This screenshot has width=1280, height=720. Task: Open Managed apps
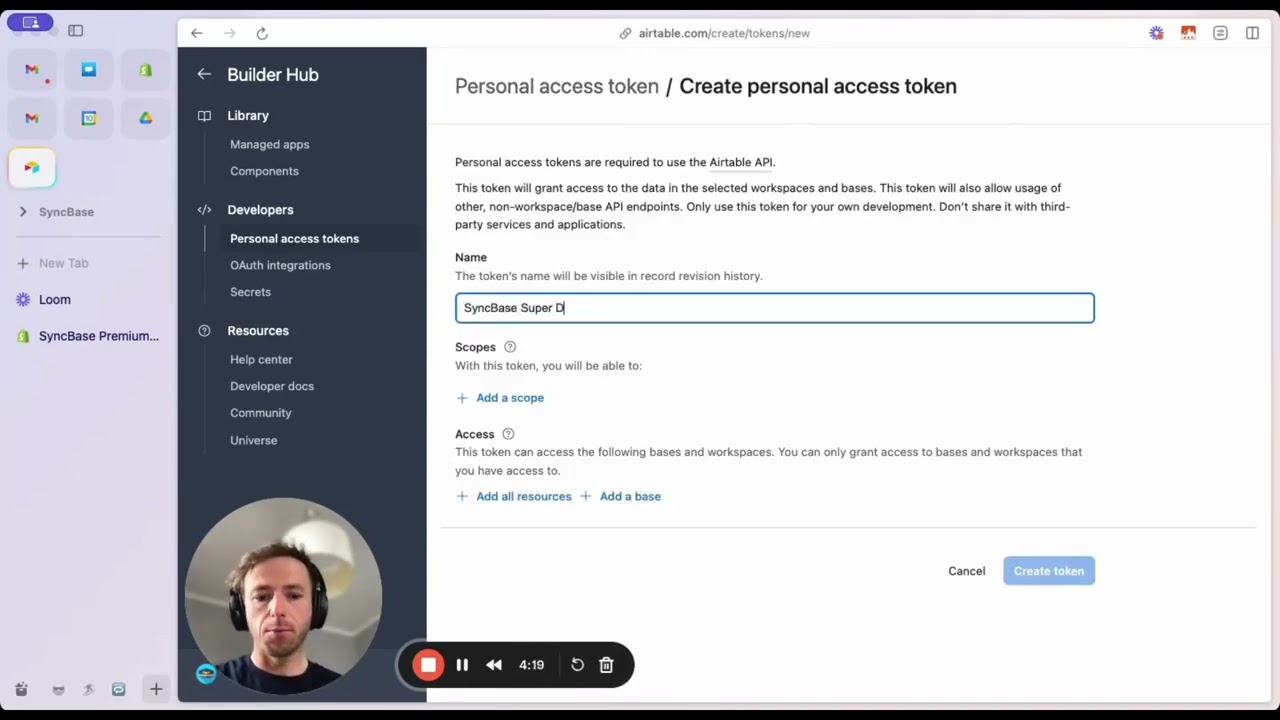point(270,144)
